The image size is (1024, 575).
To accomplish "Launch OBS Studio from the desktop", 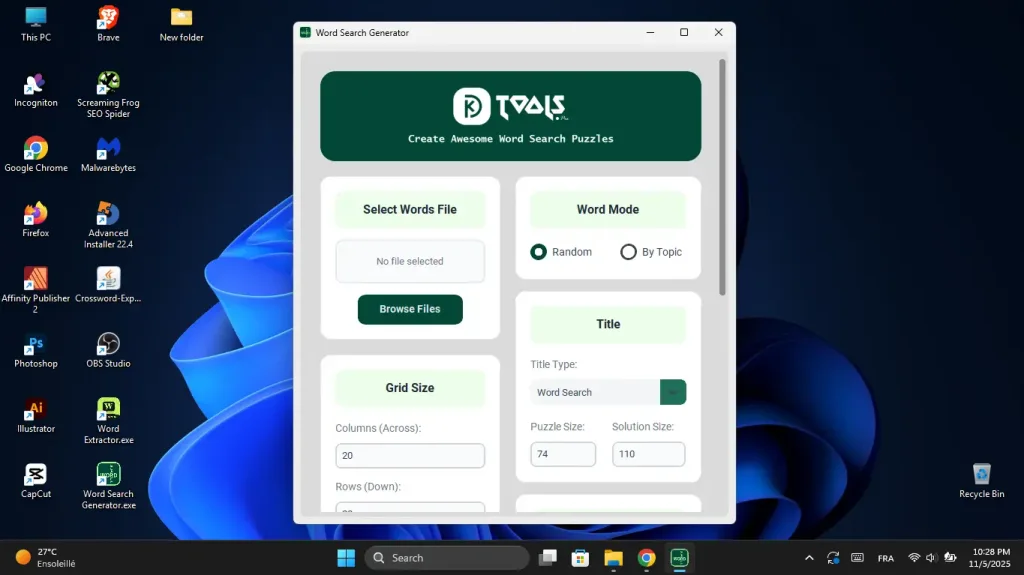I will click(108, 345).
